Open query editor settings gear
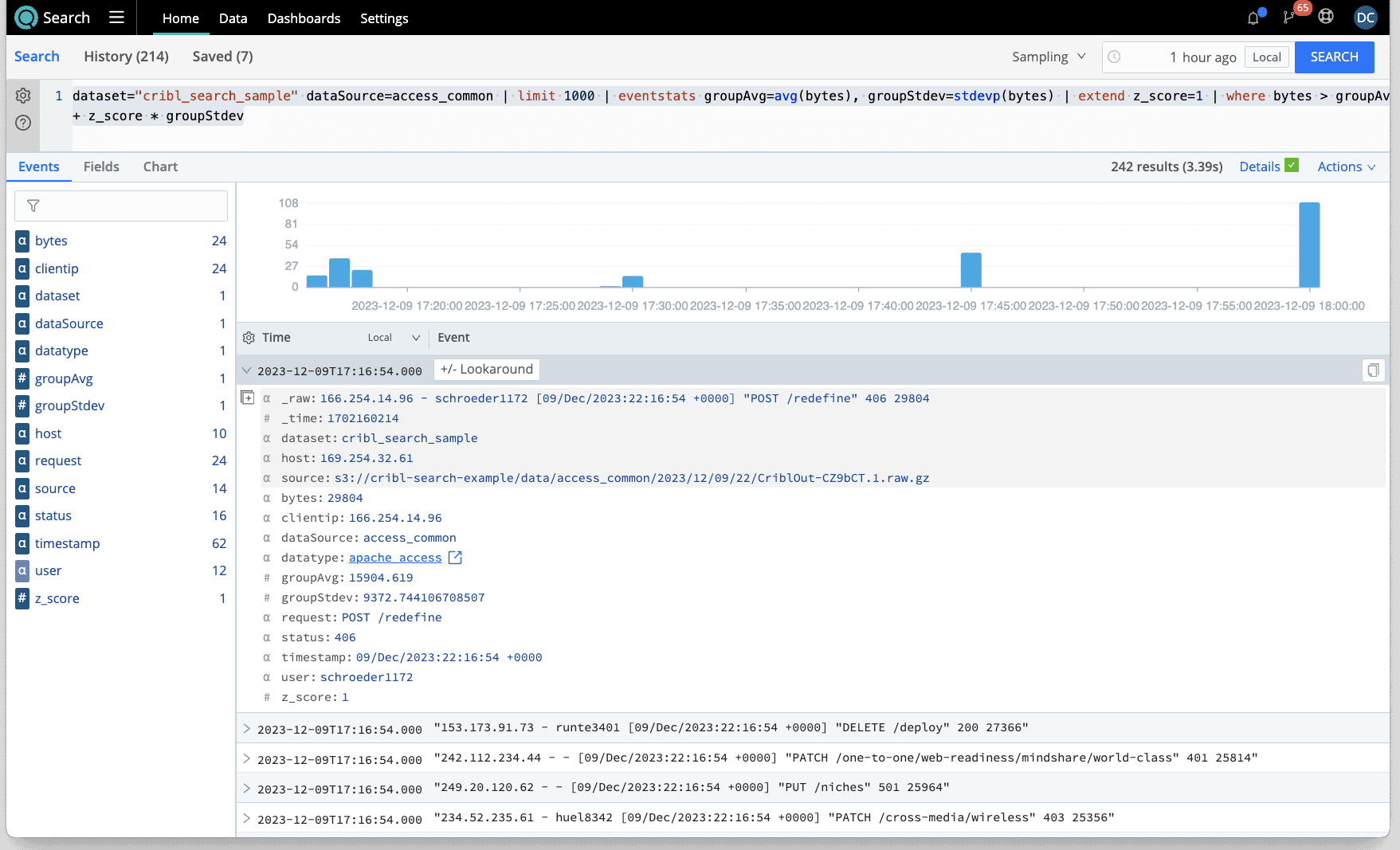 (x=23, y=96)
